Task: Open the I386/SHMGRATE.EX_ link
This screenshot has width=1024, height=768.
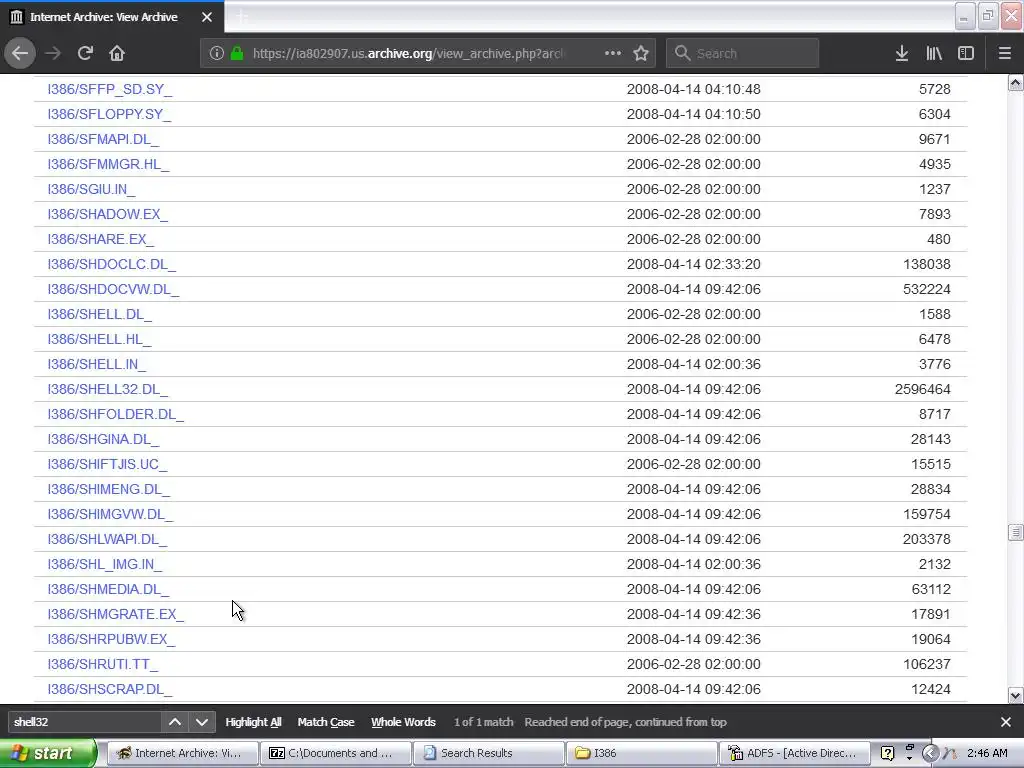Action: coord(116,614)
